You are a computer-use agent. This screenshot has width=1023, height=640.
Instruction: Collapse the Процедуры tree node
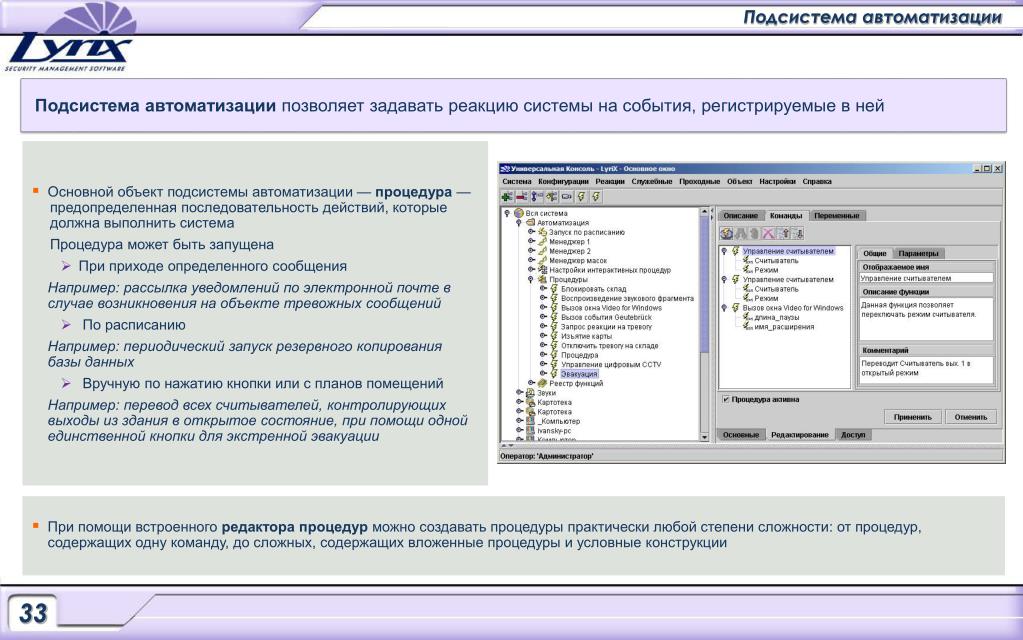(x=531, y=279)
